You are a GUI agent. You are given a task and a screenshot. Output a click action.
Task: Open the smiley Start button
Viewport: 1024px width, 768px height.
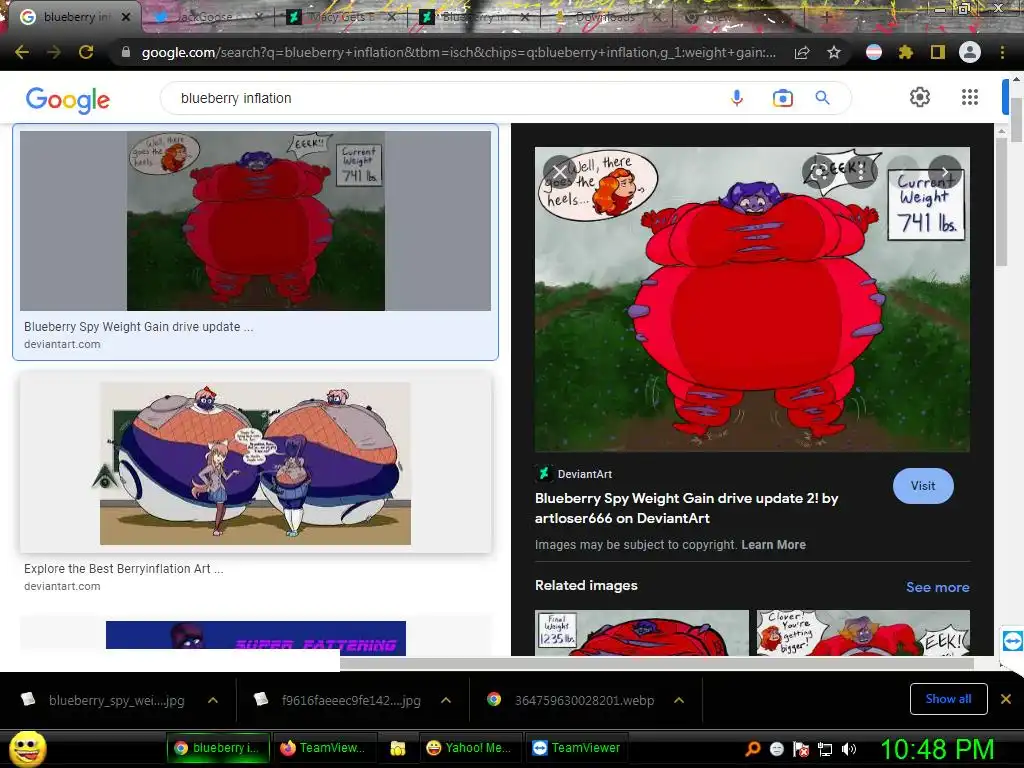[28, 748]
